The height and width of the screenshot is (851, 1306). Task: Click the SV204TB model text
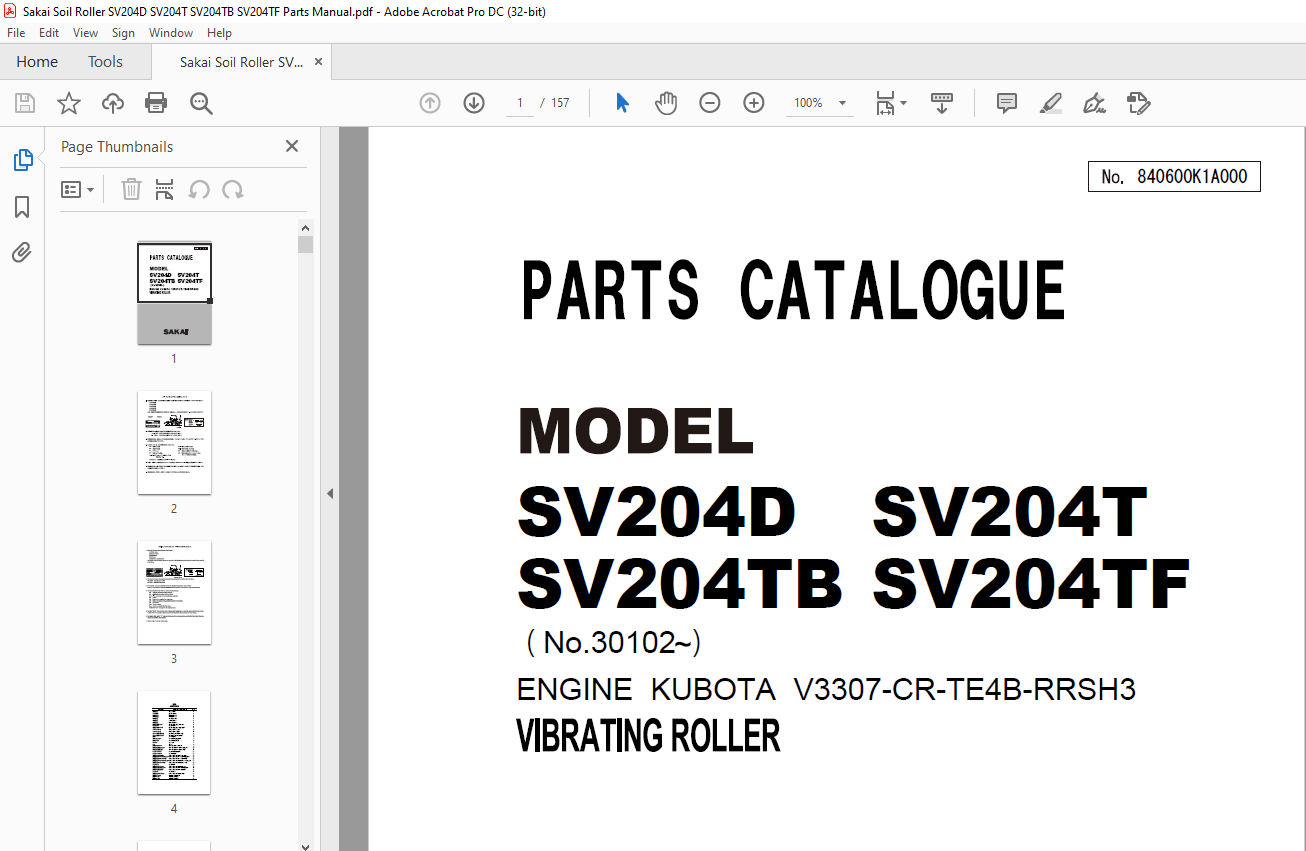pyautogui.click(x=680, y=584)
